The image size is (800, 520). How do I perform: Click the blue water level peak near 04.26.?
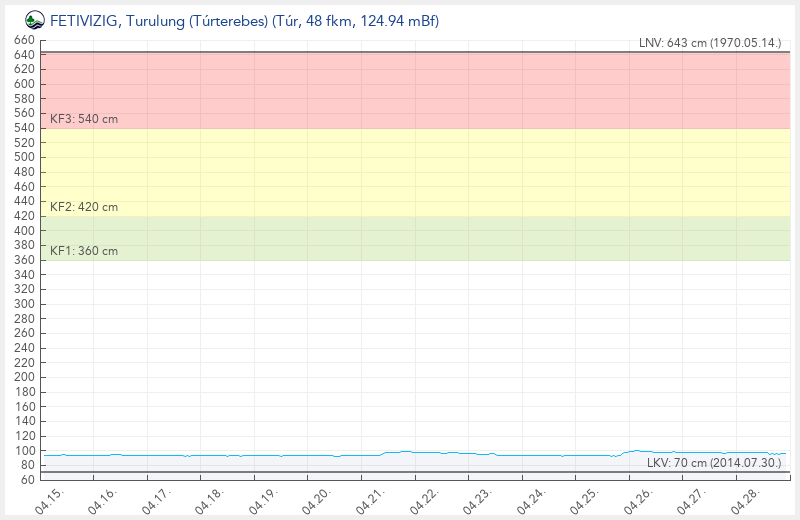(636, 451)
